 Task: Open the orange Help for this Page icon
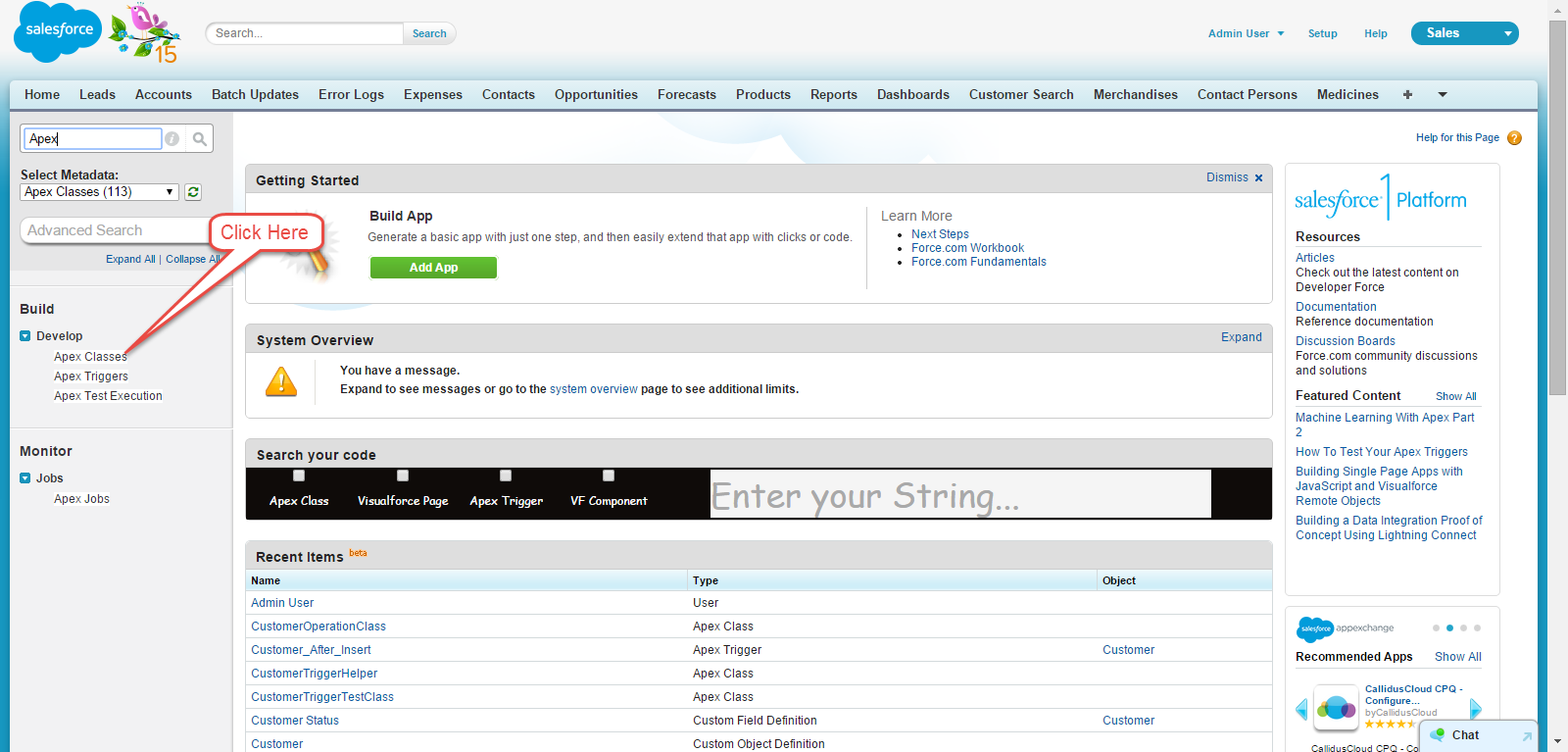pyautogui.click(x=1514, y=138)
